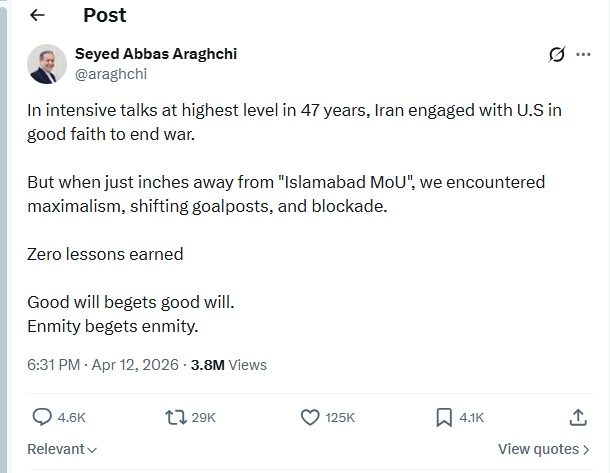The image size is (610, 473).
Task: Click the reply speech bubble icon
Action: pyautogui.click(x=43, y=417)
